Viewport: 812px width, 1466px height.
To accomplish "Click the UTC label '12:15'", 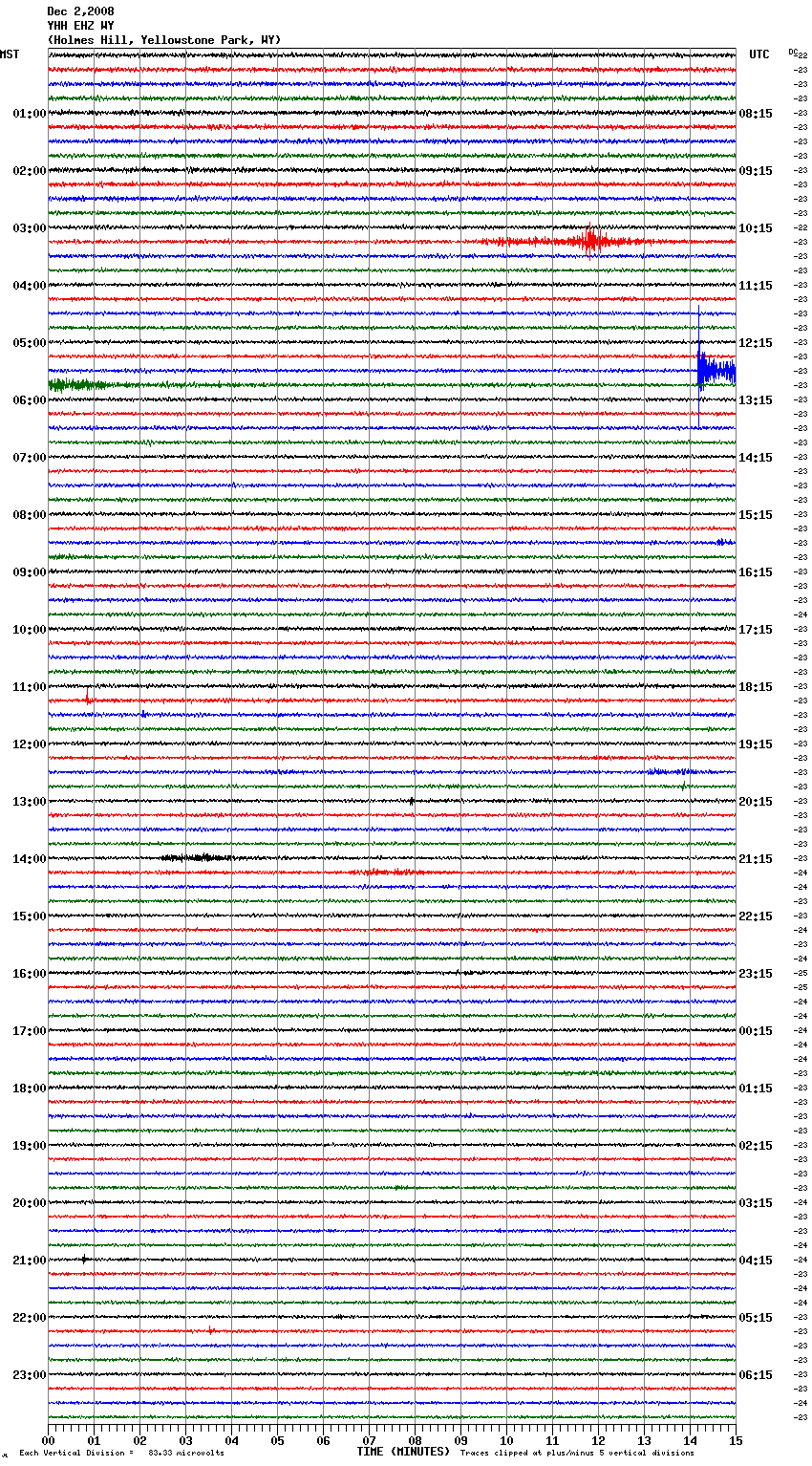I will click(x=756, y=343).
